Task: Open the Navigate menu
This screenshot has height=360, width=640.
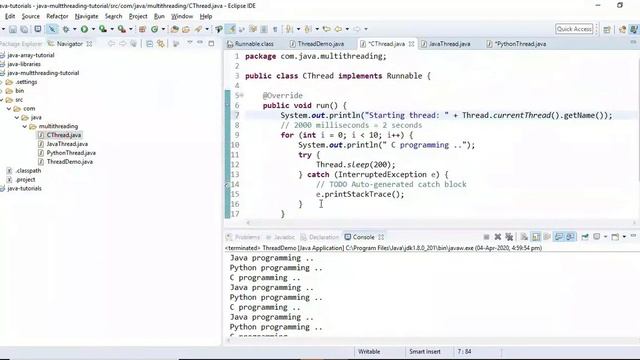Action: coord(87,16)
